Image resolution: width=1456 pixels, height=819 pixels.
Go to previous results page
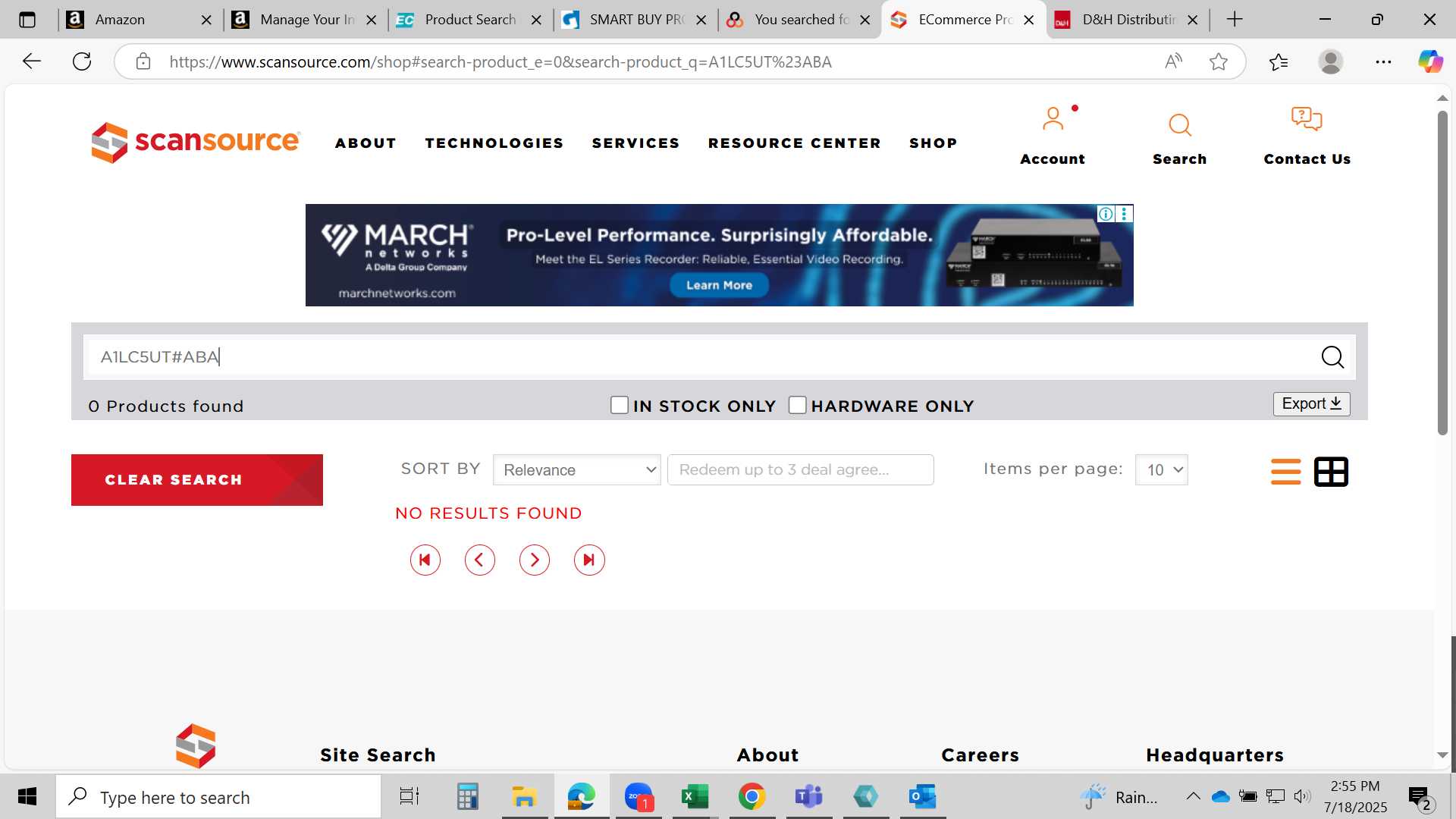(479, 560)
